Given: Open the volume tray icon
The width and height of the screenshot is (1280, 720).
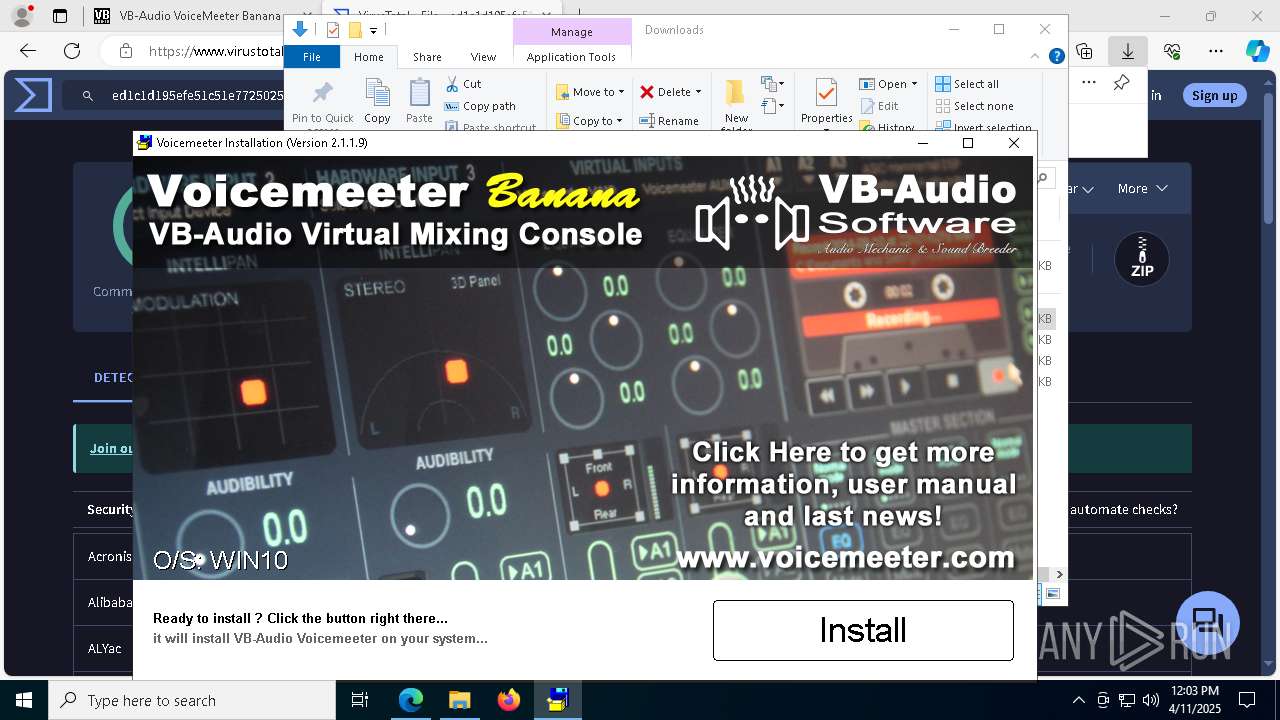Looking at the screenshot, I should tap(1150, 700).
